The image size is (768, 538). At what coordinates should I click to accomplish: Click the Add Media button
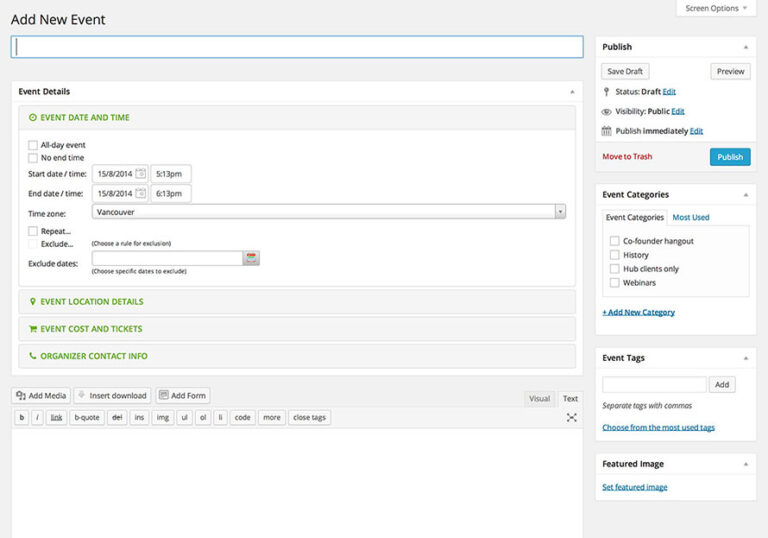point(41,396)
